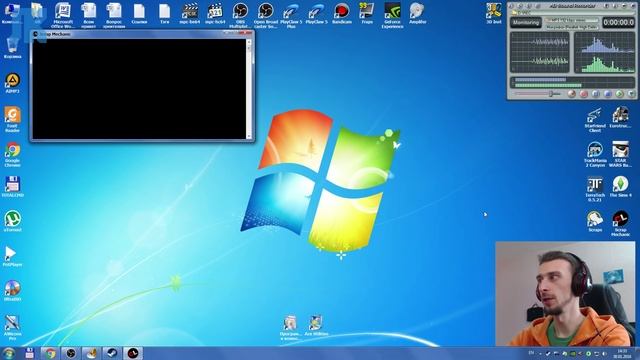
Task: Open the TrackMania 2 Canyon shortcut
Action: click(x=595, y=154)
